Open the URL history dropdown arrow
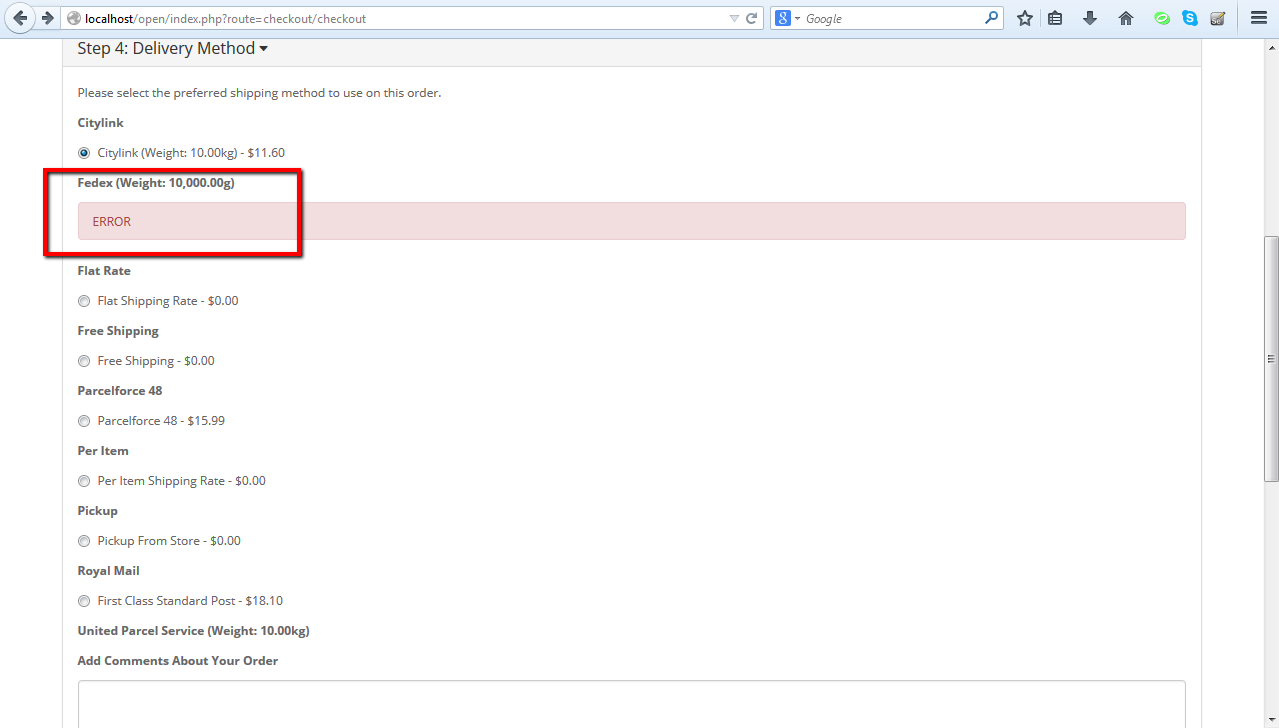The width and height of the screenshot is (1279, 728). click(x=734, y=18)
